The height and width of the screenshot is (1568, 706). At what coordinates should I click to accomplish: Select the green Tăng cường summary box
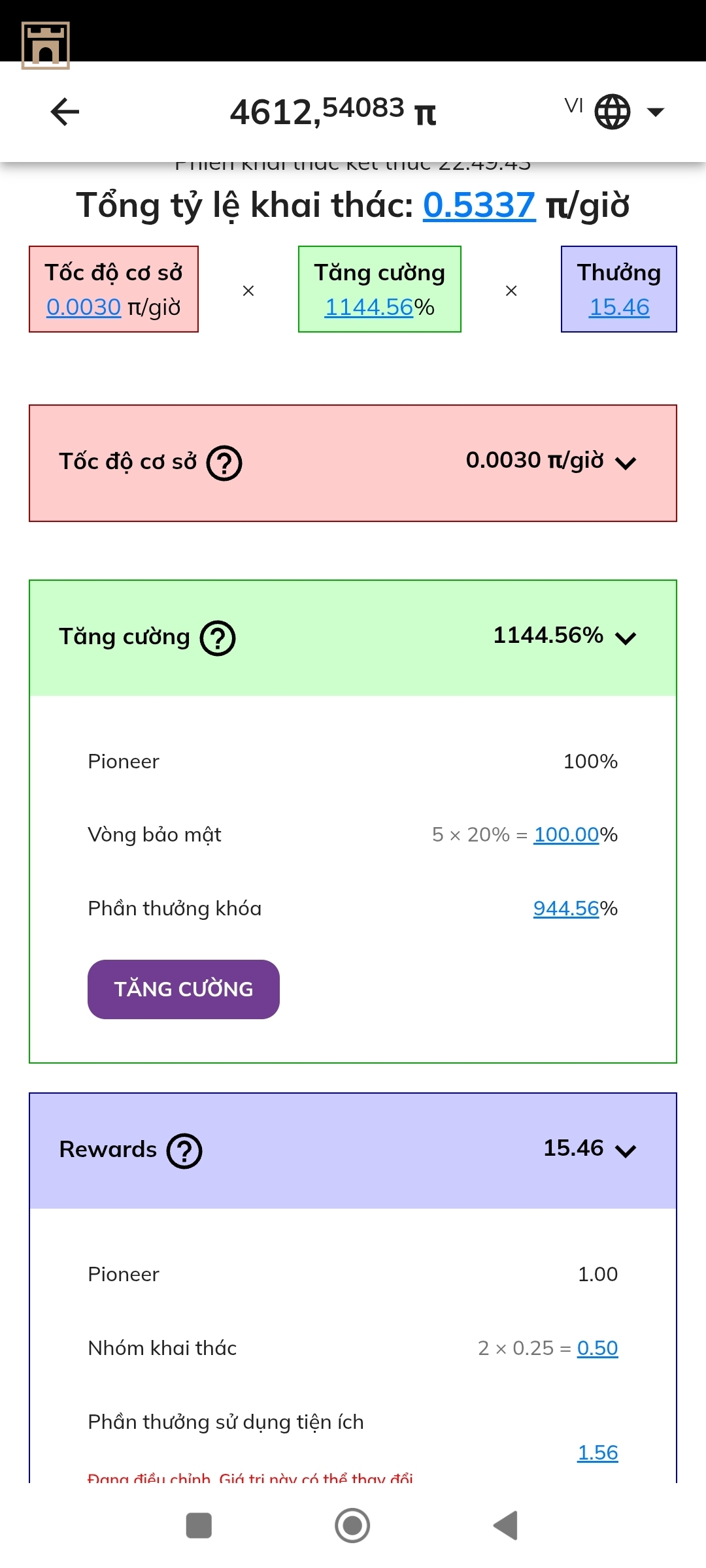coord(380,289)
